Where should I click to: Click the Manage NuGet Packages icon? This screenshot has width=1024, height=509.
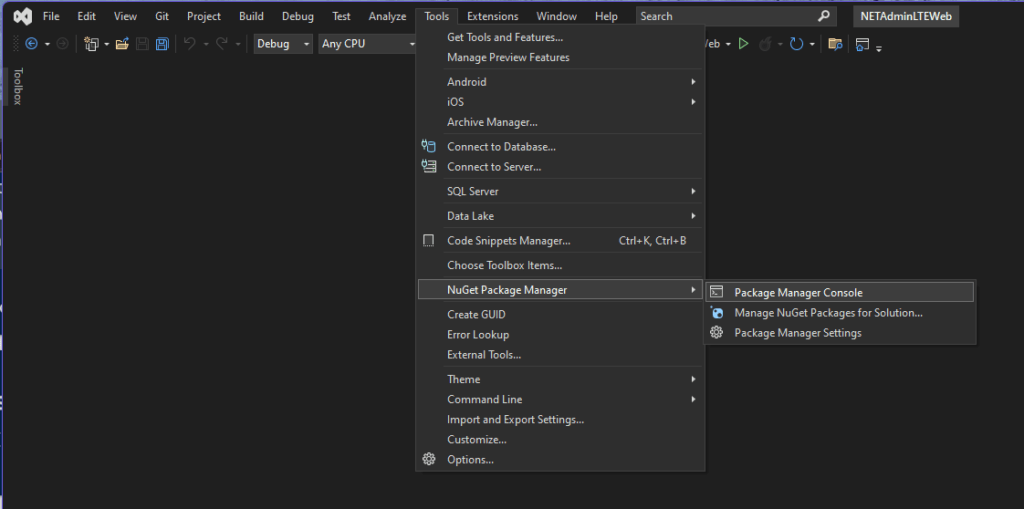(x=716, y=312)
